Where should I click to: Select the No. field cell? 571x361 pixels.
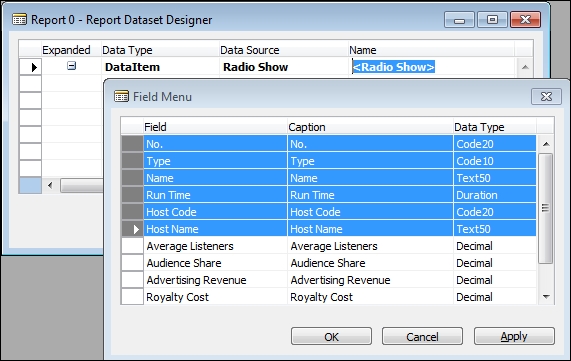pos(215,144)
